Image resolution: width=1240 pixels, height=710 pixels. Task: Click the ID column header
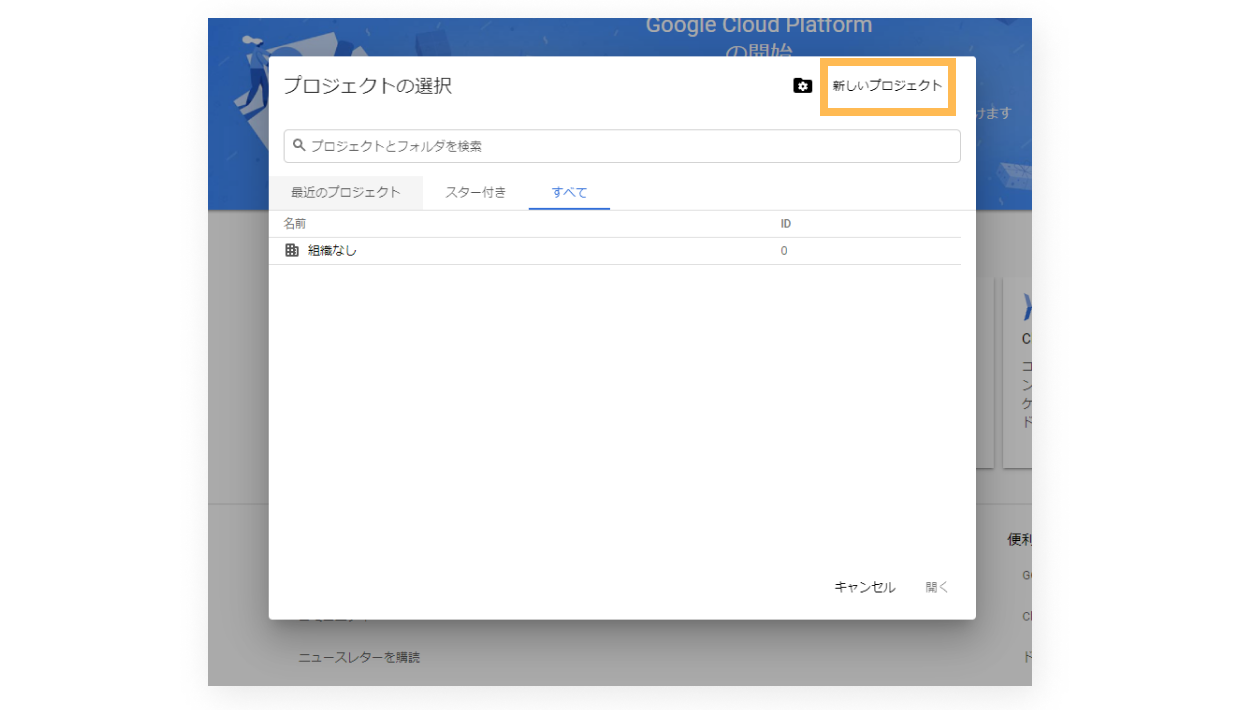(786, 224)
